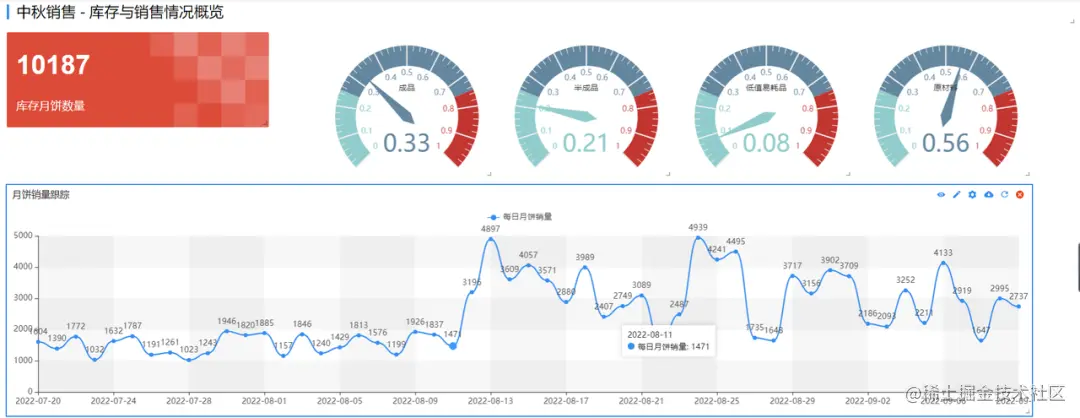1080x418 pixels.
Task: Click the data point labeled 1946
Action: click(x=227, y=331)
